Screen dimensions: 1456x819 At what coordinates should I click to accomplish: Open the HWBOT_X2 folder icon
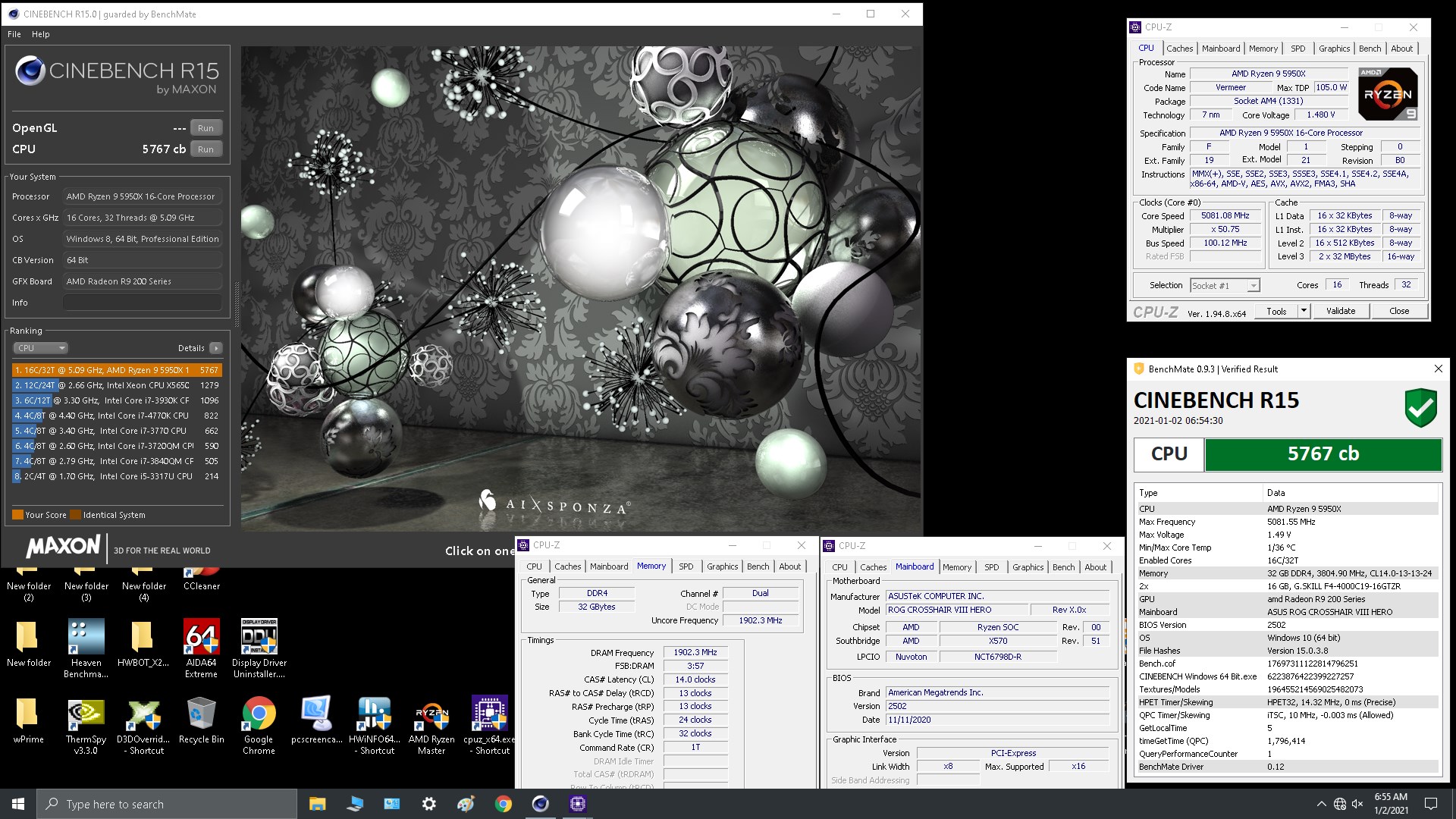click(x=143, y=643)
